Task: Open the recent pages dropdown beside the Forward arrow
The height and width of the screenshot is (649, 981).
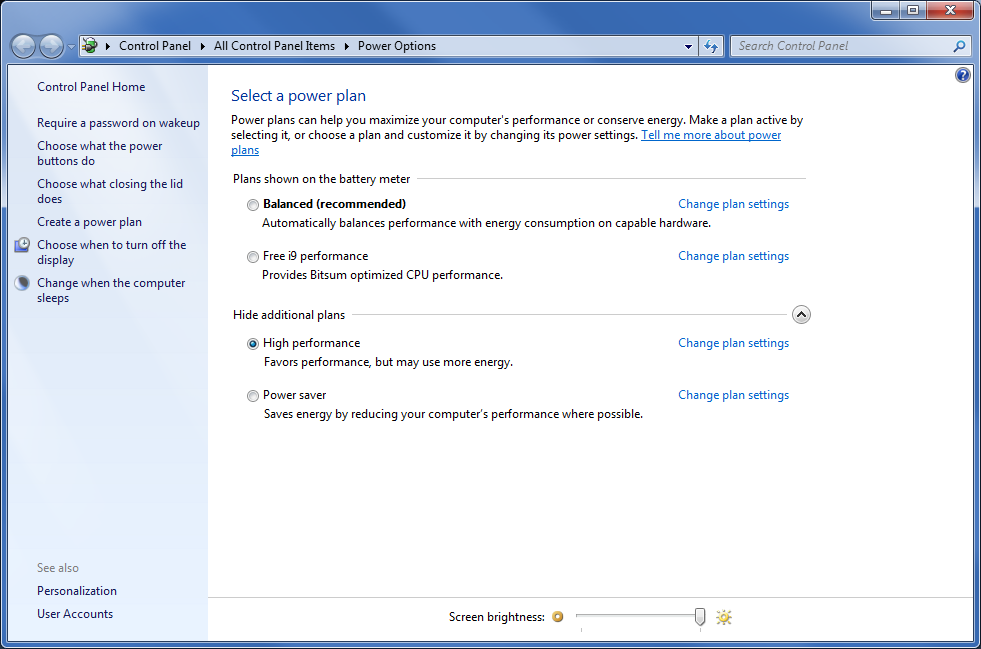Action: (x=71, y=47)
